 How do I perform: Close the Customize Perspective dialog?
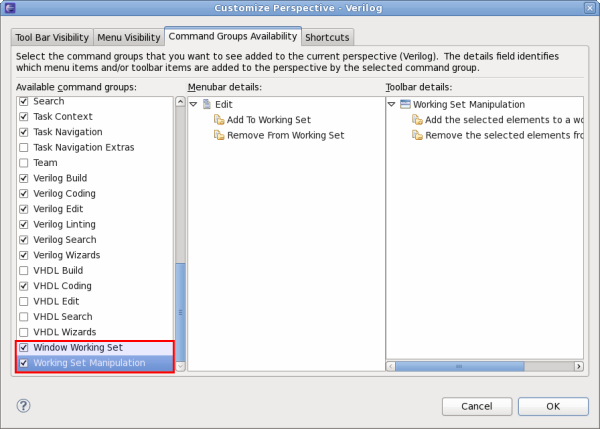point(590,8)
